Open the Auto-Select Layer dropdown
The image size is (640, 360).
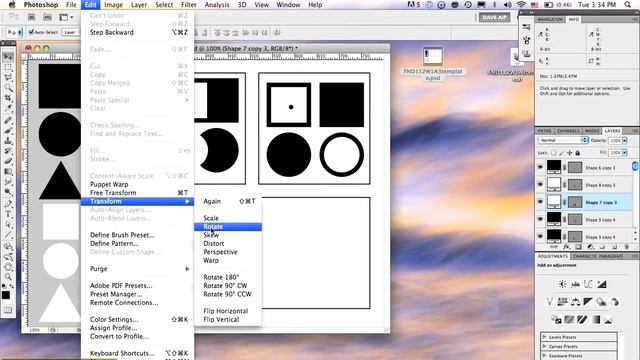71,32
